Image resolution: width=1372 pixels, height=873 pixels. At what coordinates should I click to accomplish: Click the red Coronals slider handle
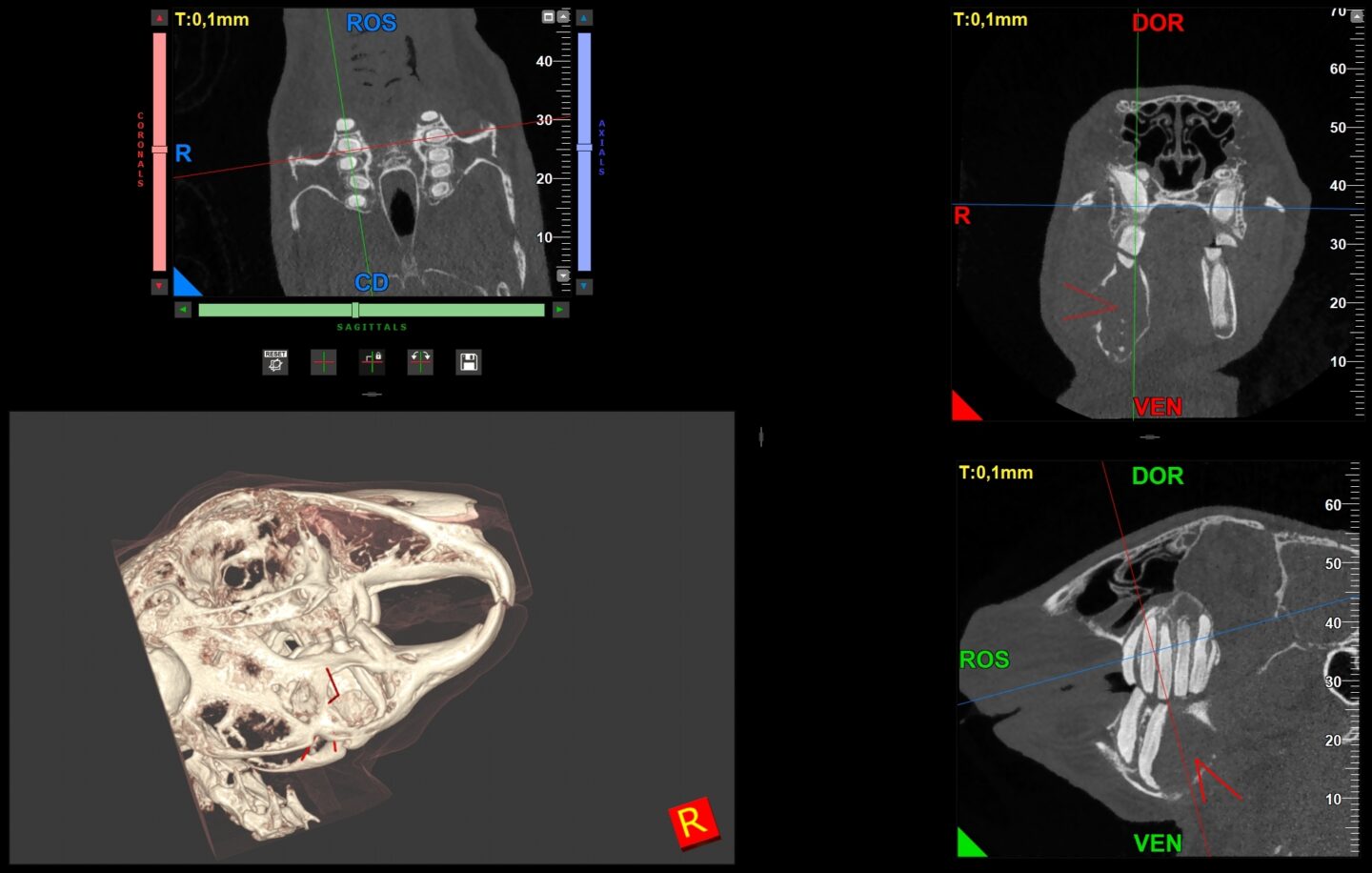pos(159,149)
